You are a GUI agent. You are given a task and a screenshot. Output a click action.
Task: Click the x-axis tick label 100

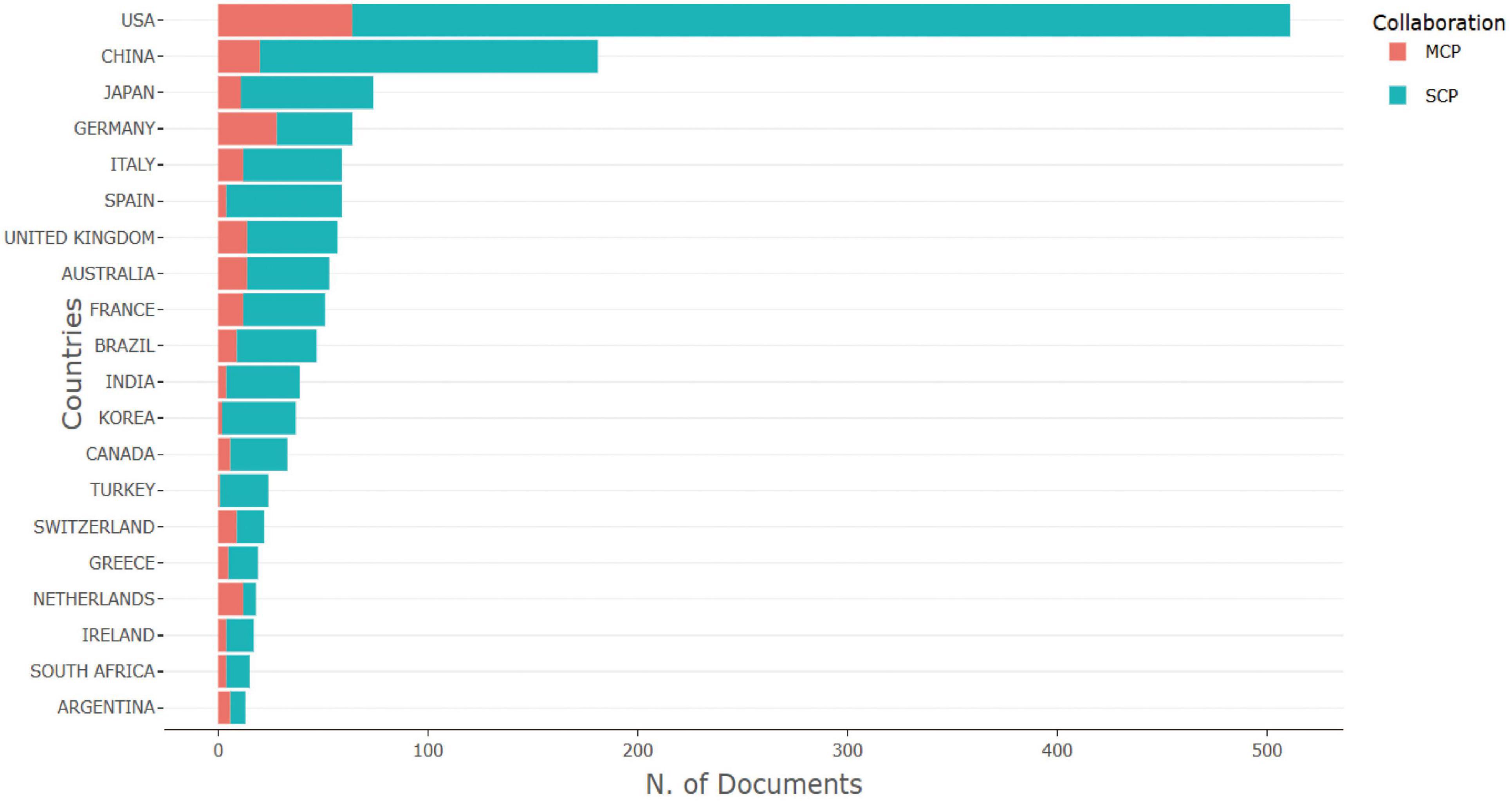[428, 750]
